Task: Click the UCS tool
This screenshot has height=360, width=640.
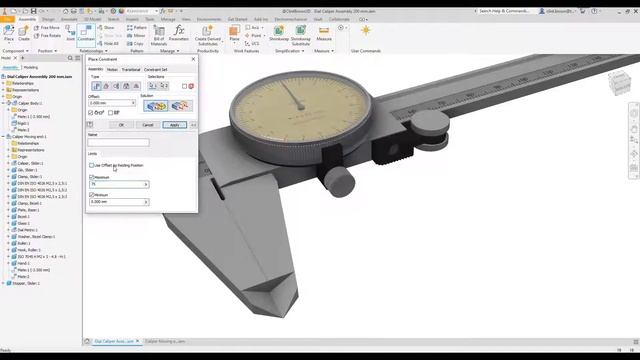Action: click(x=252, y=44)
